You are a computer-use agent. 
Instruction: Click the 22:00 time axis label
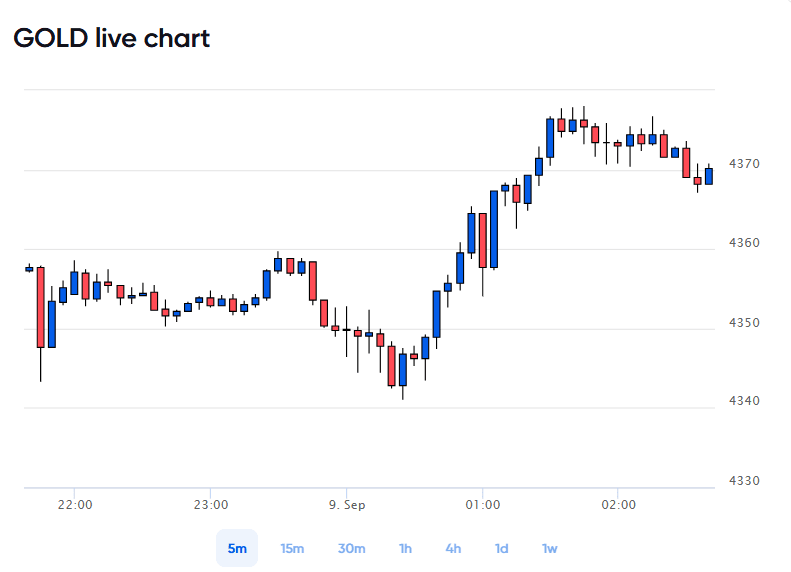[x=75, y=504]
